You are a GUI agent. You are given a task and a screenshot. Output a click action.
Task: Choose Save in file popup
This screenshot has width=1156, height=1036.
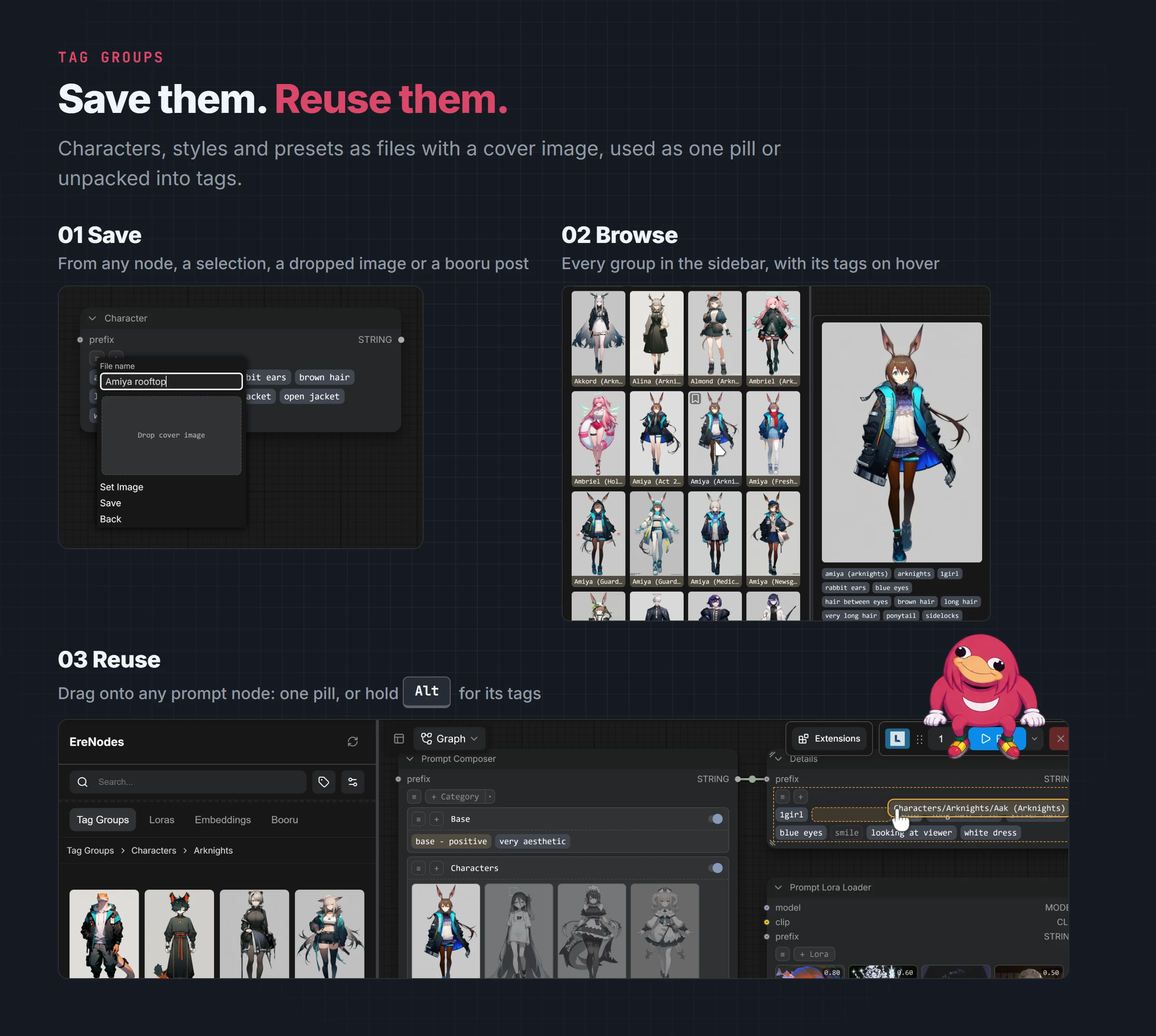[111, 503]
